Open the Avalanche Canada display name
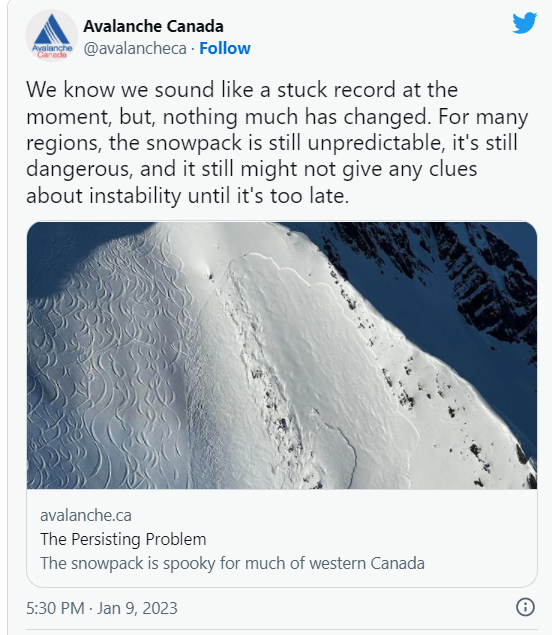The image size is (552, 635). pos(153,26)
